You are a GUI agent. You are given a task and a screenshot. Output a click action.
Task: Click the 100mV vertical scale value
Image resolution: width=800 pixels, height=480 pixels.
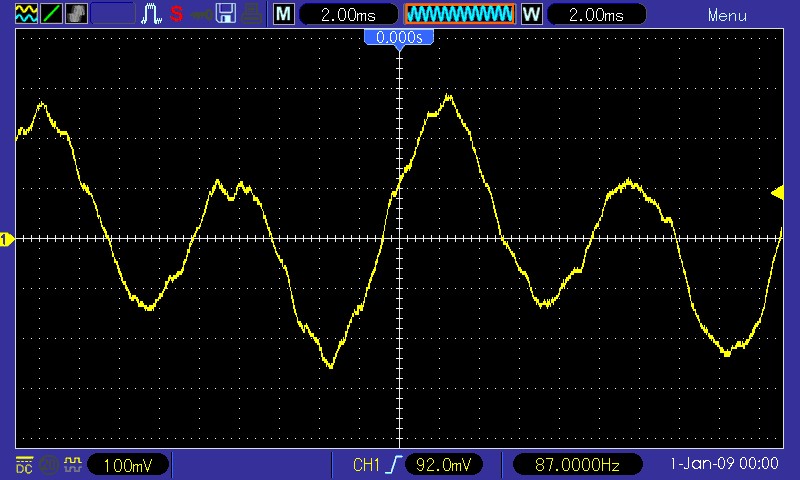tap(128, 465)
